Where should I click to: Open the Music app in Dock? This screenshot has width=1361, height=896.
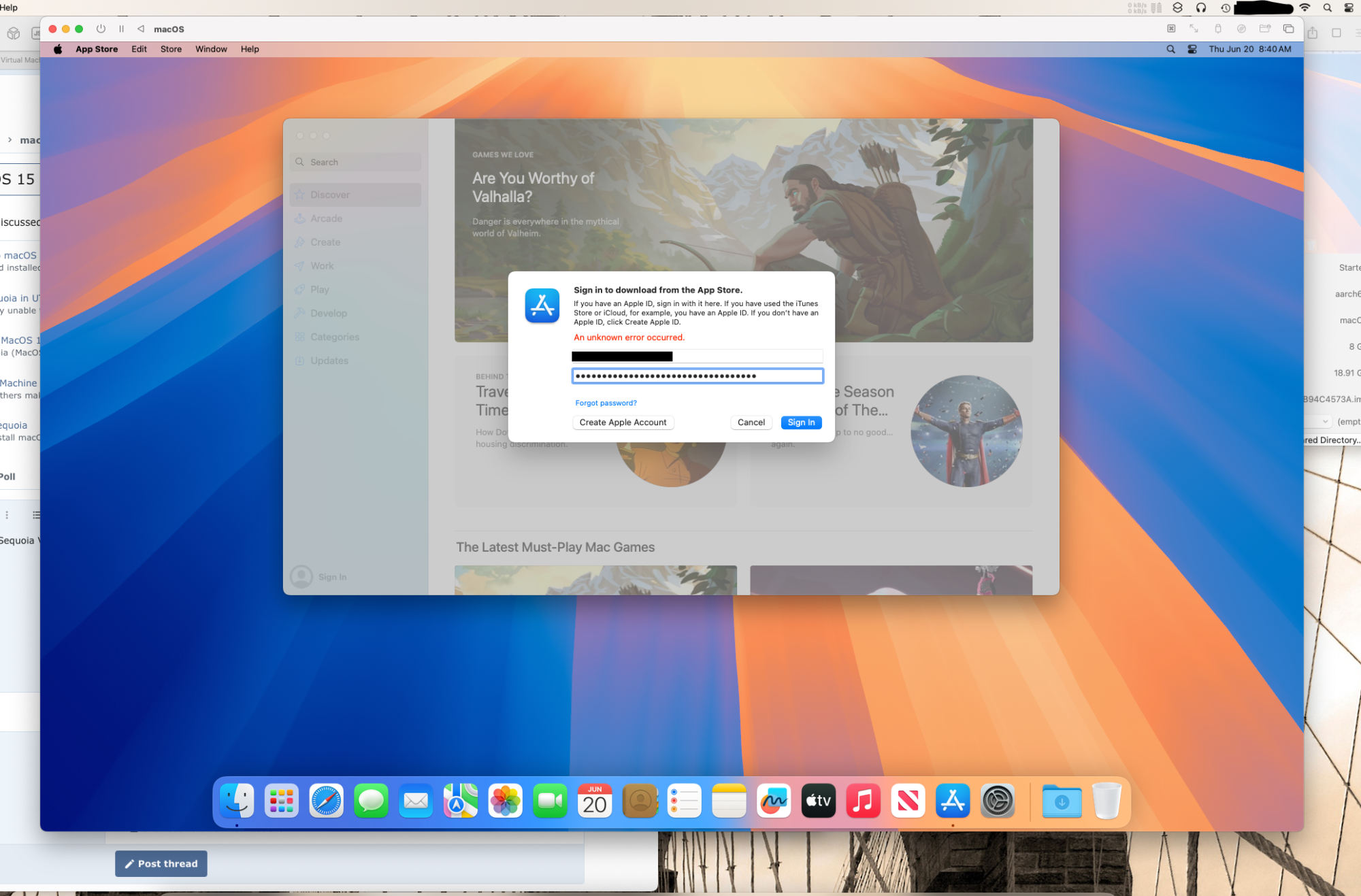coord(863,801)
